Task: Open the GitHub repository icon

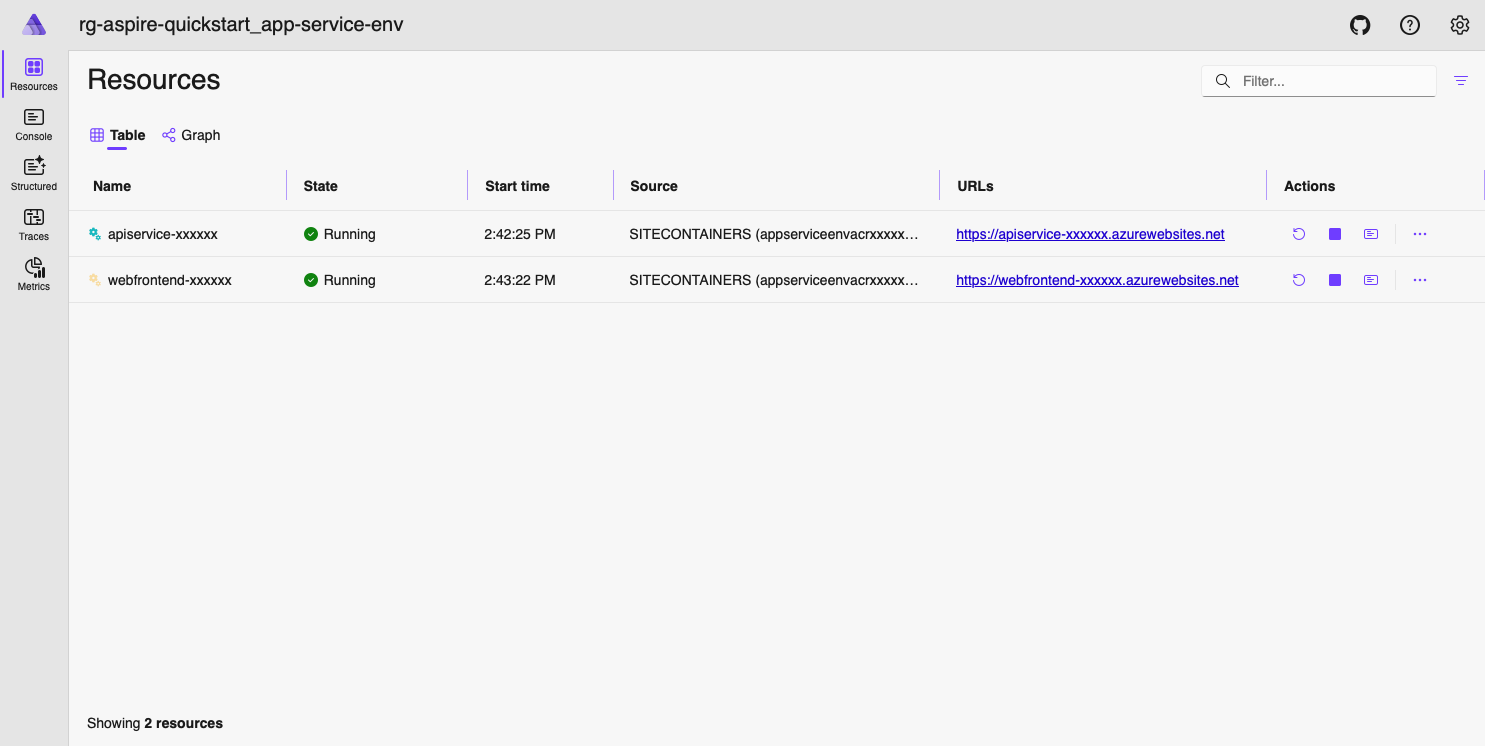Action: 1360,24
